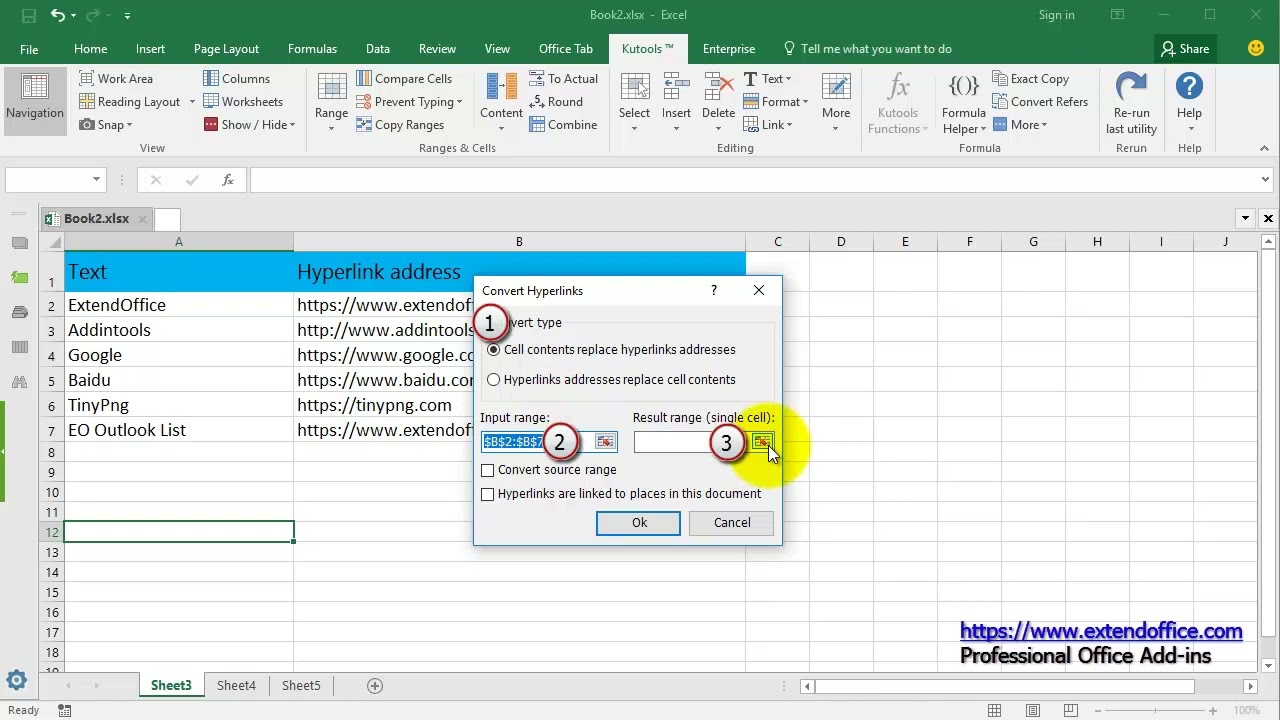The image size is (1280, 720).
Task: Select Cell contents replace hyperlinks addresses
Action: 612,350
